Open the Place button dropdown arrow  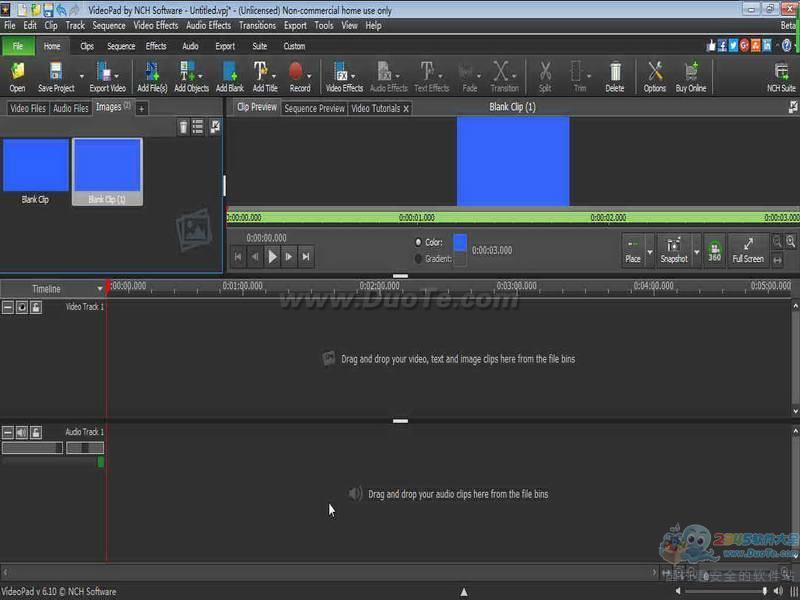[649, 250]
